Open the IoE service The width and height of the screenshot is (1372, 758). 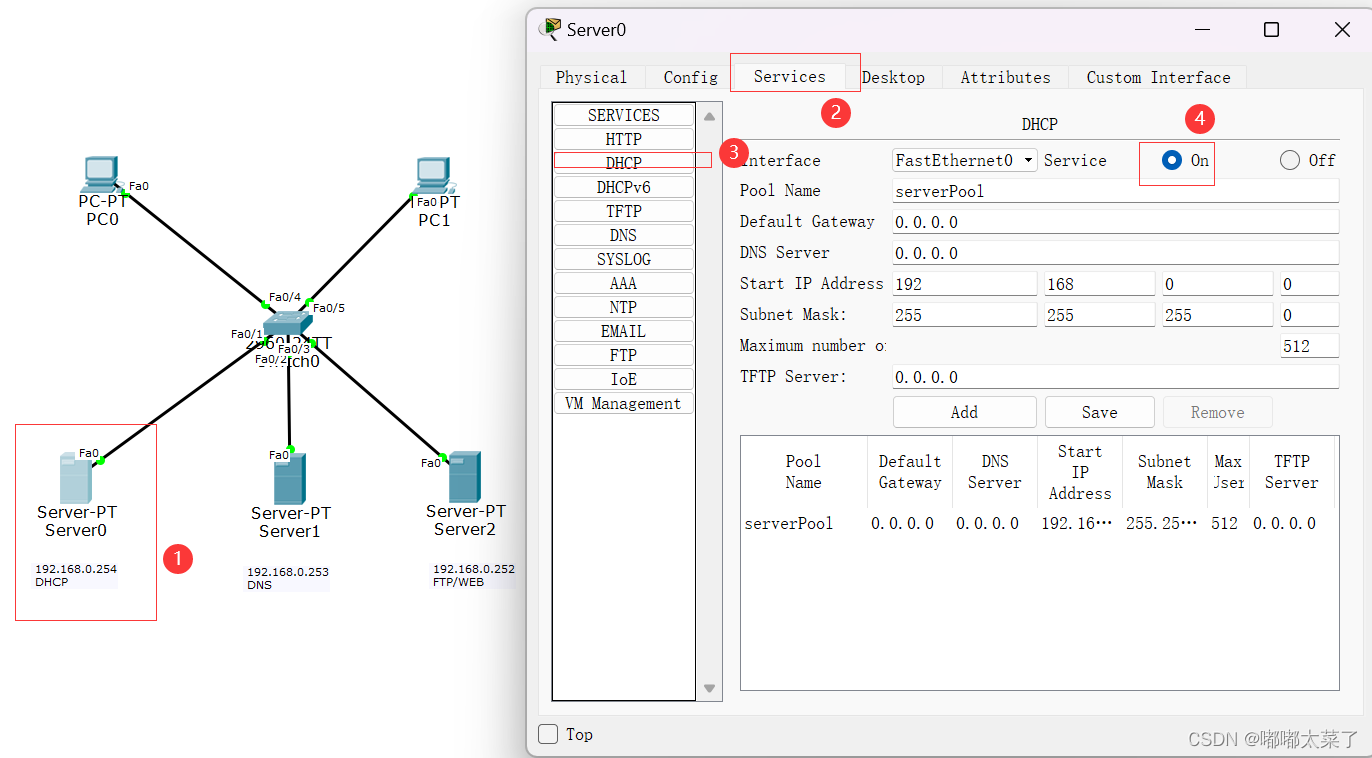point(624,379)
